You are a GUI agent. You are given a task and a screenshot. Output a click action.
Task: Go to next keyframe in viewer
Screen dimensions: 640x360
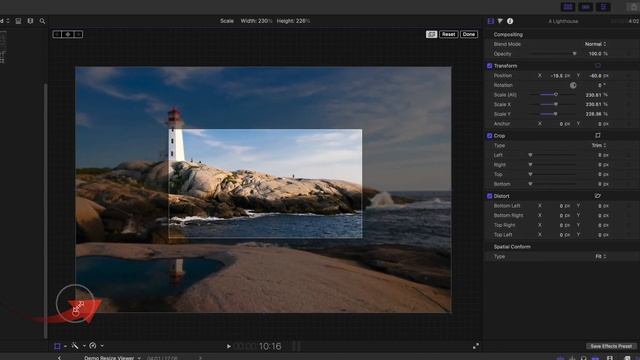[78, 34]
